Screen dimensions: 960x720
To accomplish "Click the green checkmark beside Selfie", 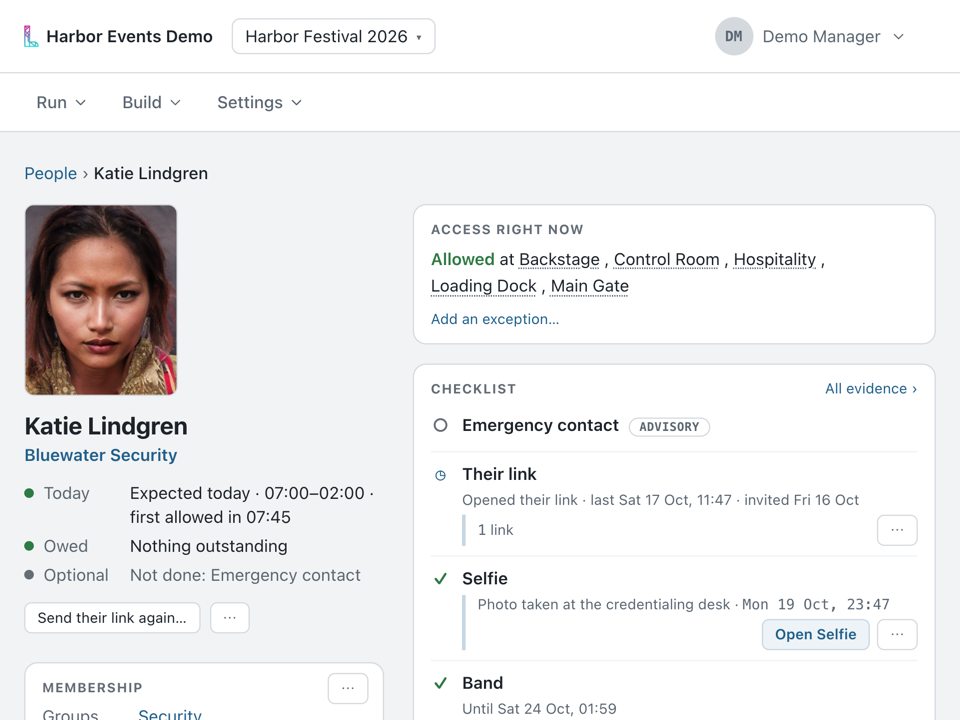I will click(440, 579).
